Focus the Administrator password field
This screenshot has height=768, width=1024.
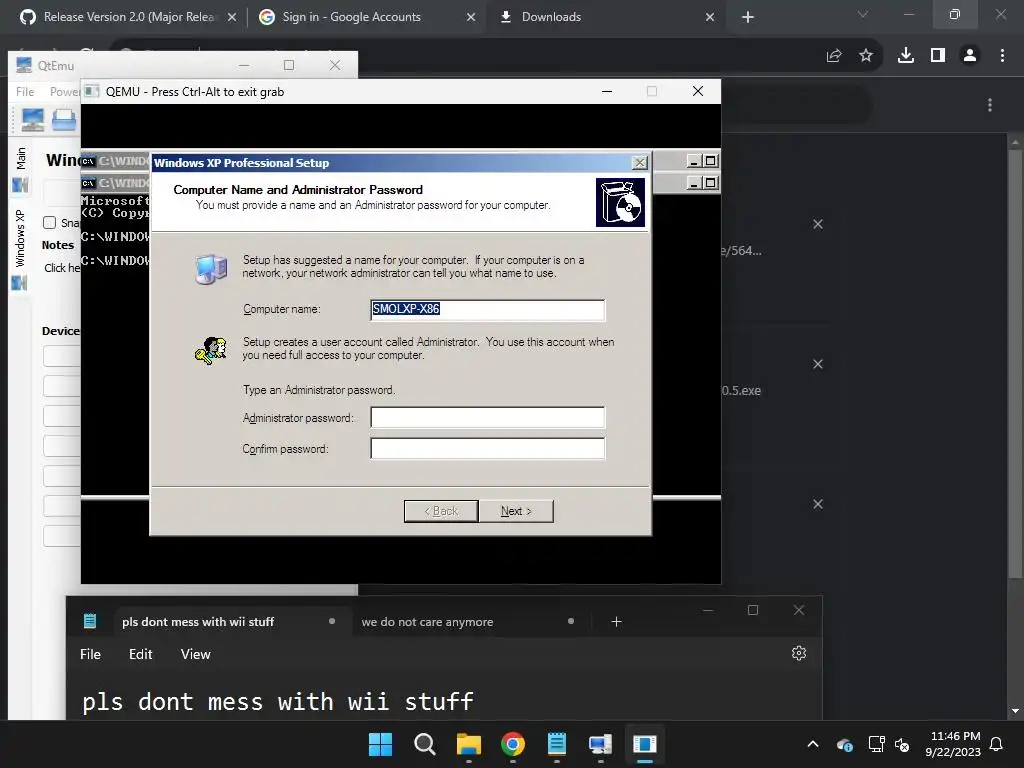[487, 418]
